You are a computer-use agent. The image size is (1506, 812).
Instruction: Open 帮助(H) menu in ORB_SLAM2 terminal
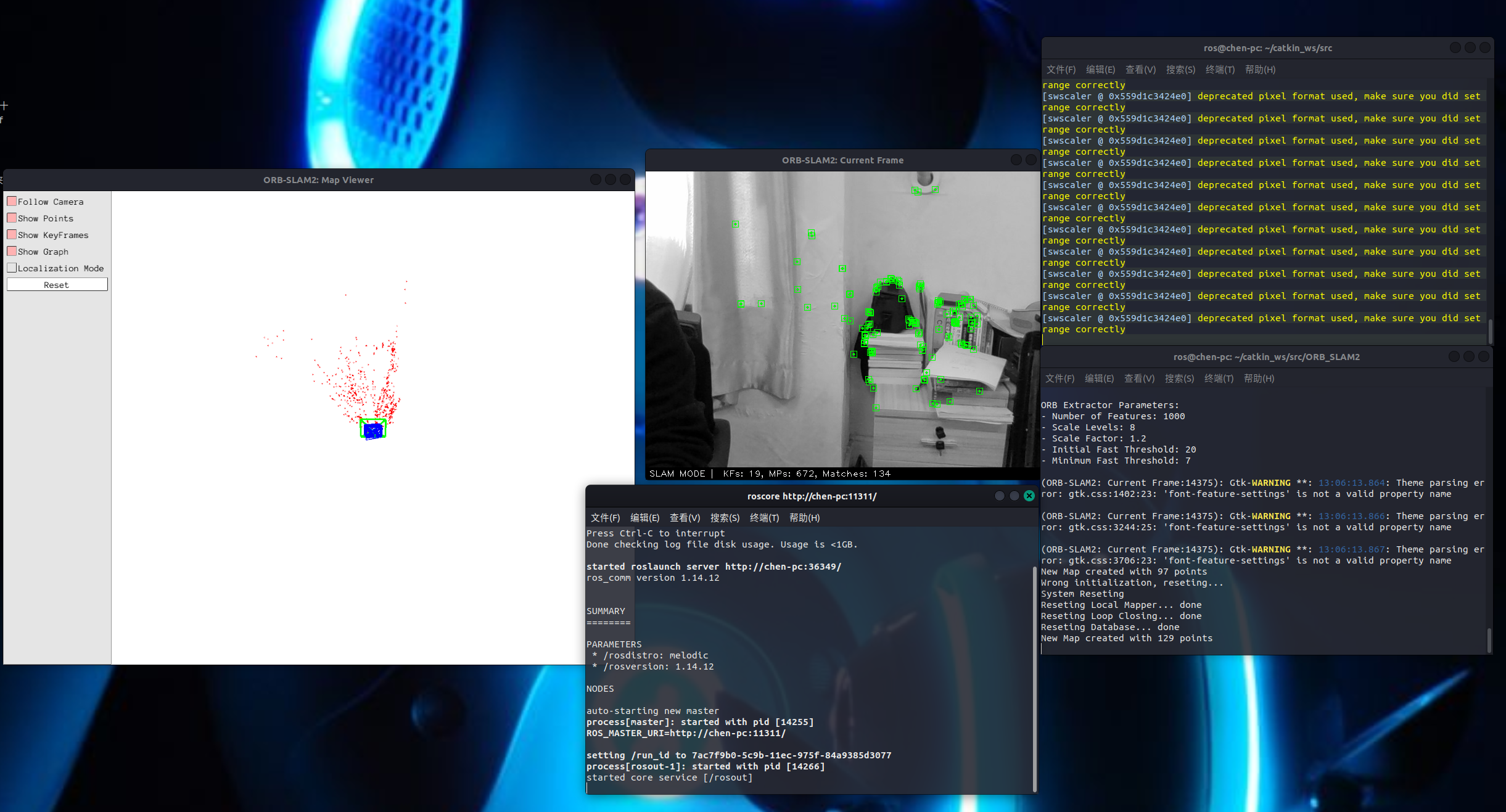(x=1258, y=379)
